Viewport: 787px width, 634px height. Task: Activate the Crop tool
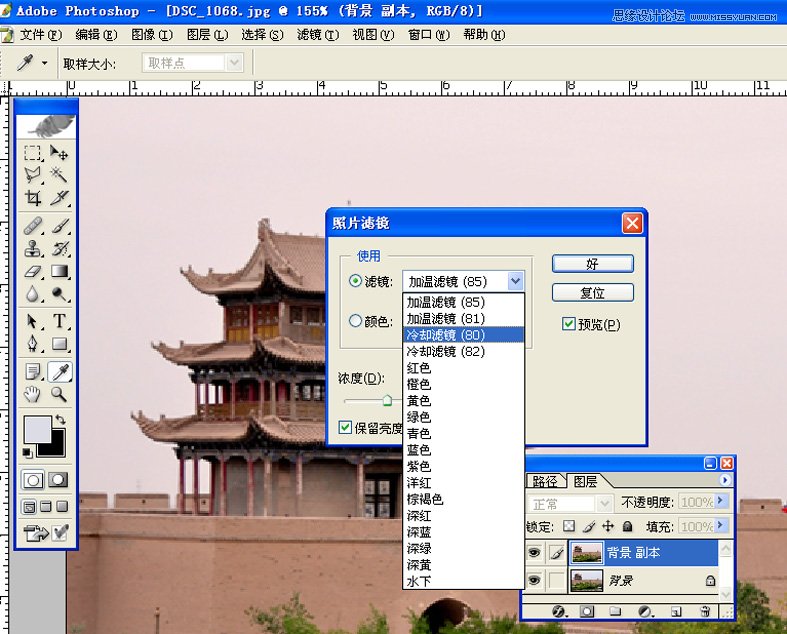click(33, 198)
